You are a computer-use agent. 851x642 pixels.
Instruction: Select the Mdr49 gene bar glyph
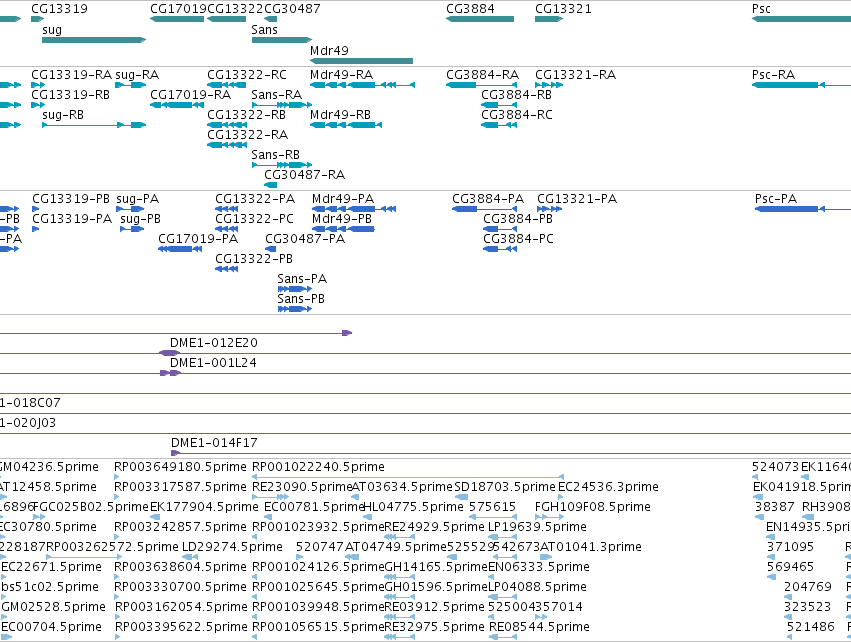click(361, 61)
